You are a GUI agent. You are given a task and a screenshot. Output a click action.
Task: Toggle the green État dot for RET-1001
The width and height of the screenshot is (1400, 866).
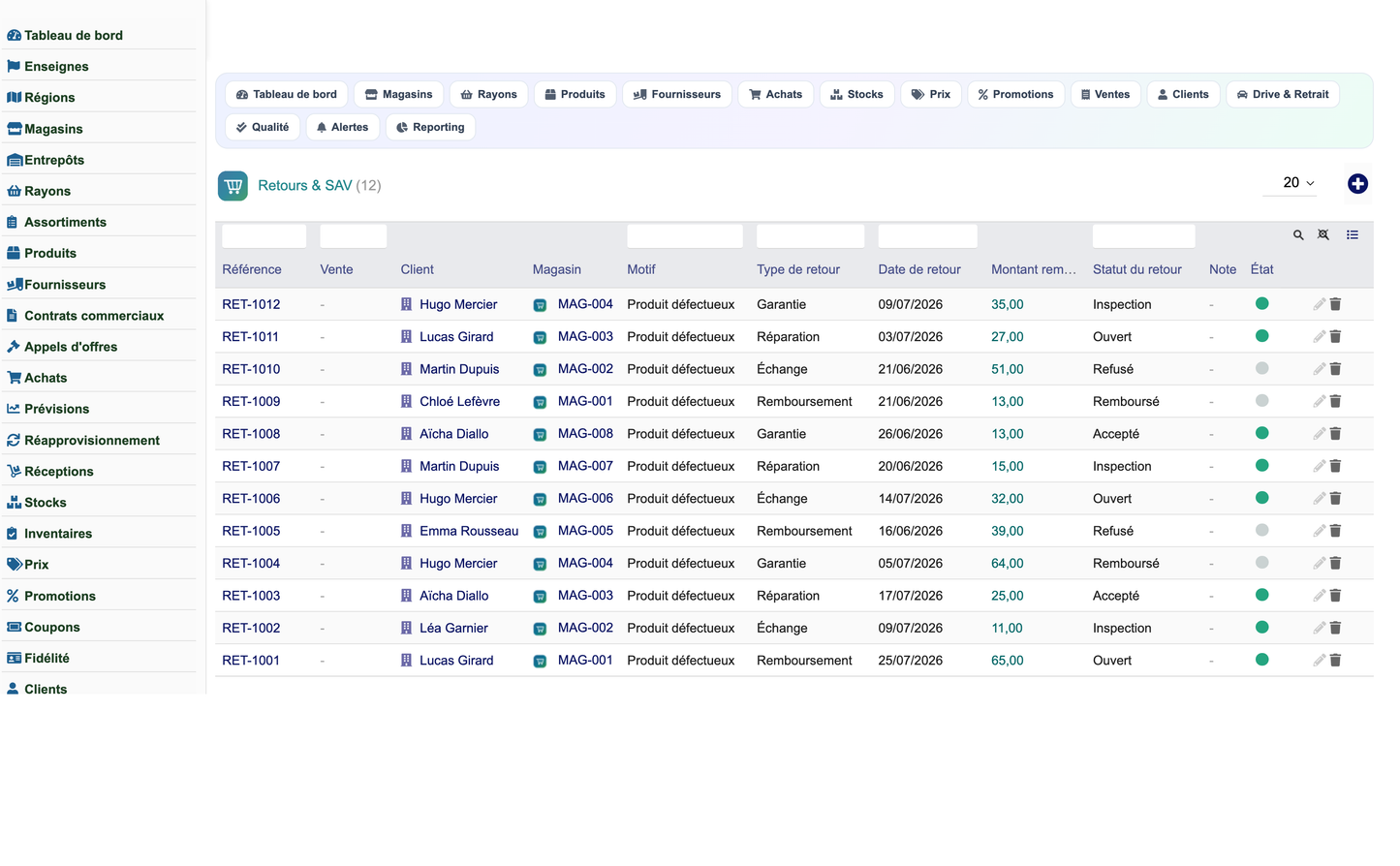coord(1261,660)
